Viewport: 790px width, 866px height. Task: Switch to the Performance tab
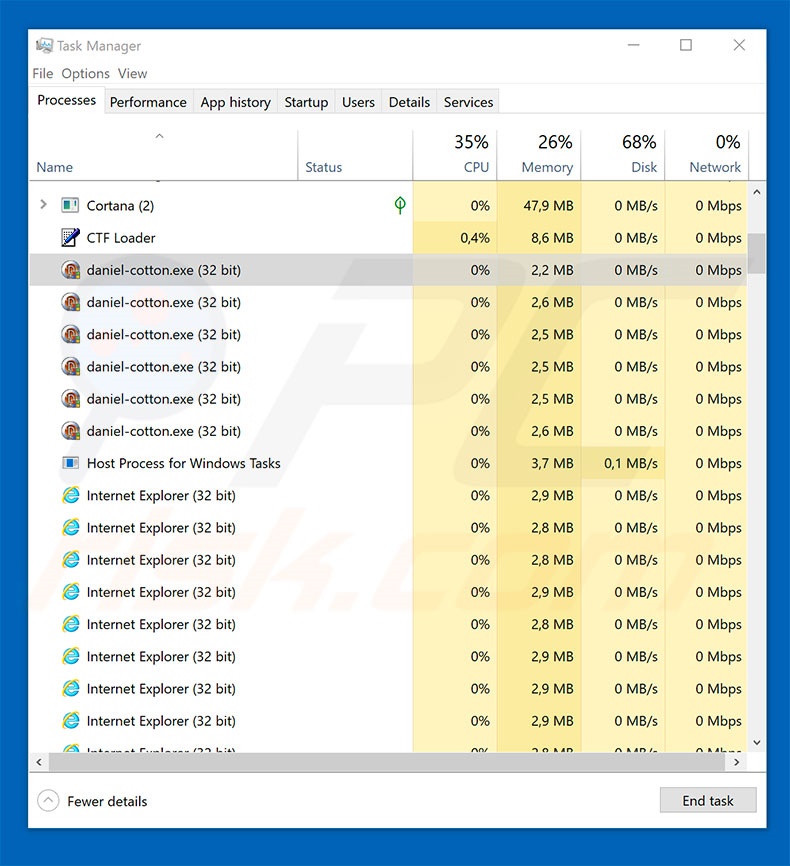(148, 102)
